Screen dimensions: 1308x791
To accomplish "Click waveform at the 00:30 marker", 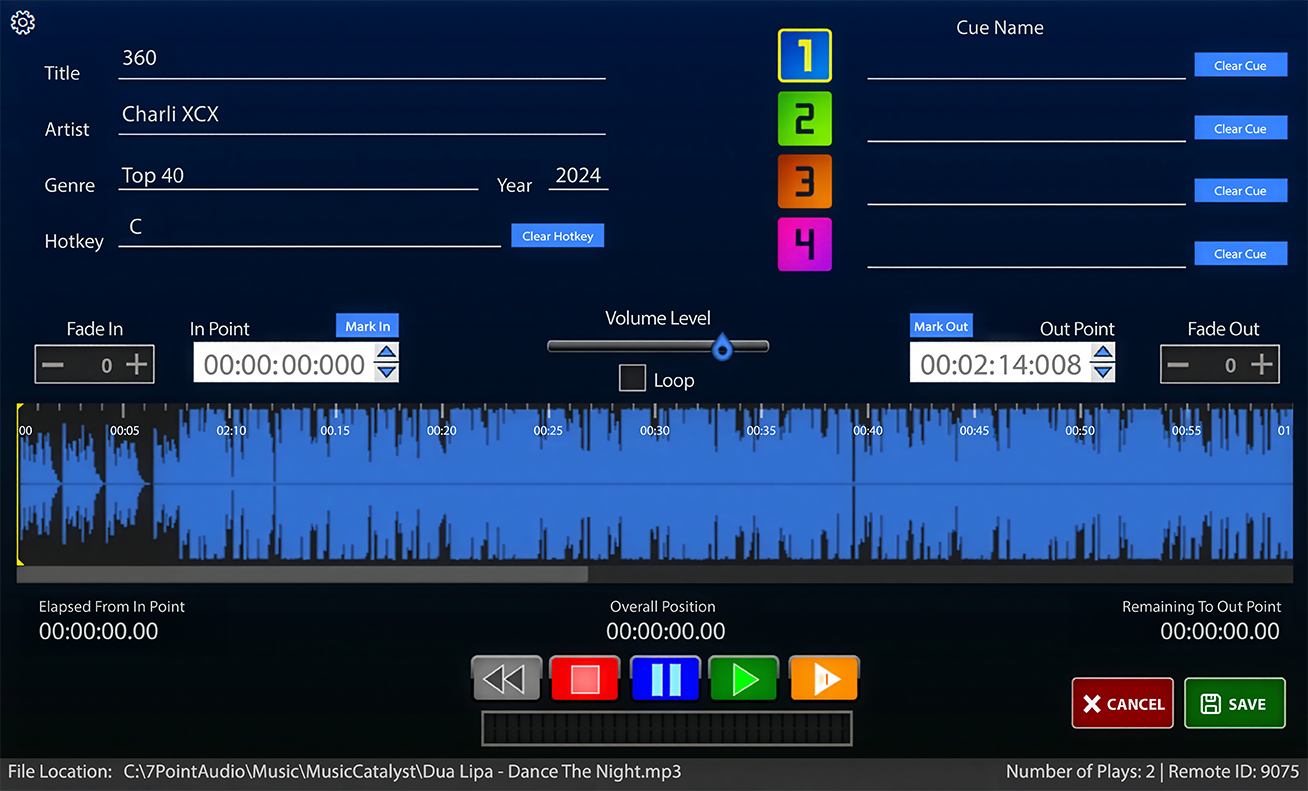I will coord(655,430).
